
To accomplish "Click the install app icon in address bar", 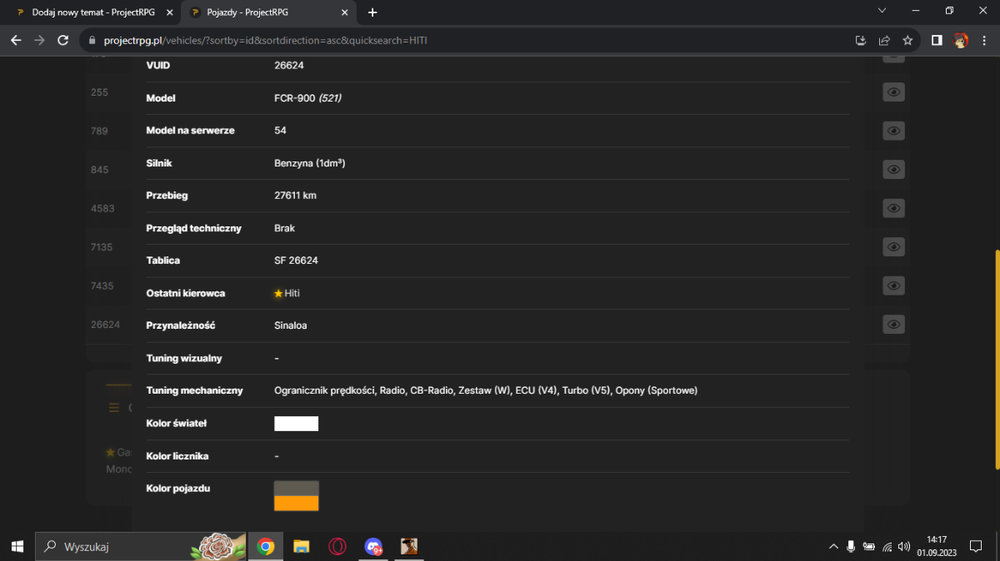I will coord(860,40).
